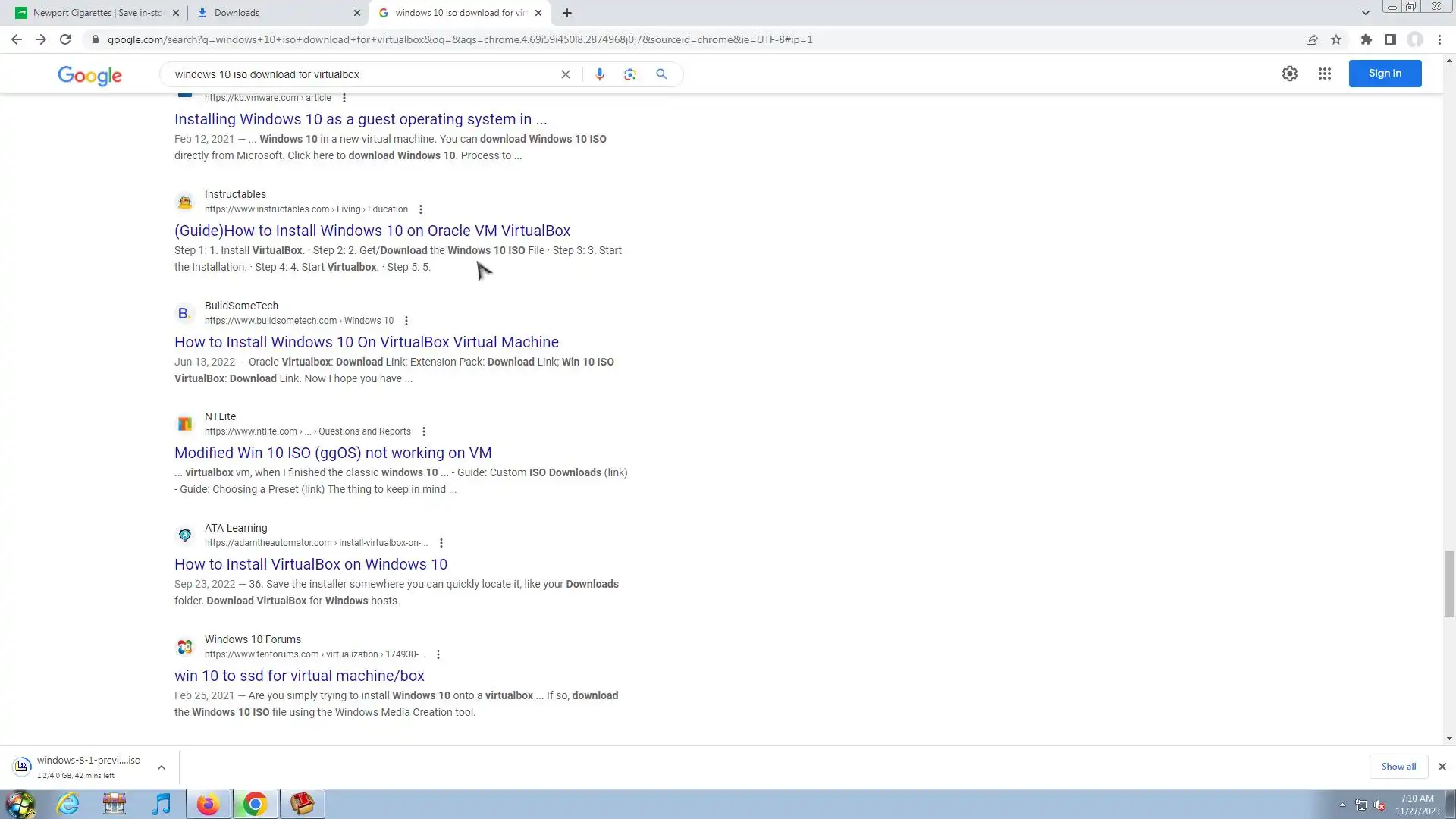Toggle the Chrome side panel
This screenshot has height=819, width=1456.
(1390, 39)
